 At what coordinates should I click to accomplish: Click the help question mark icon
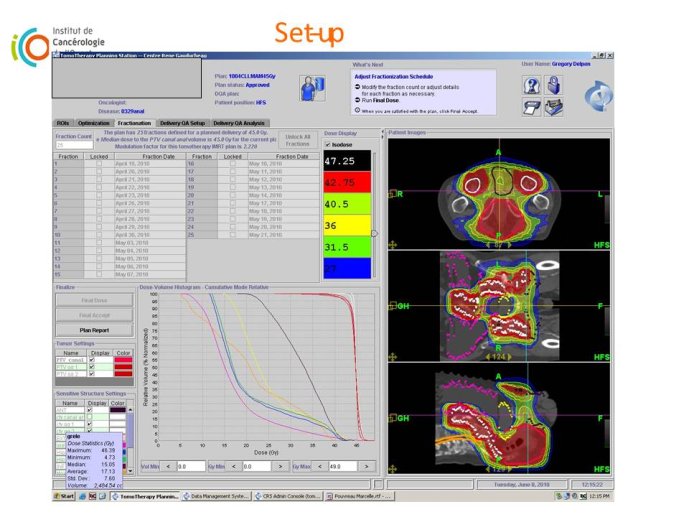(x=532, y=85)
